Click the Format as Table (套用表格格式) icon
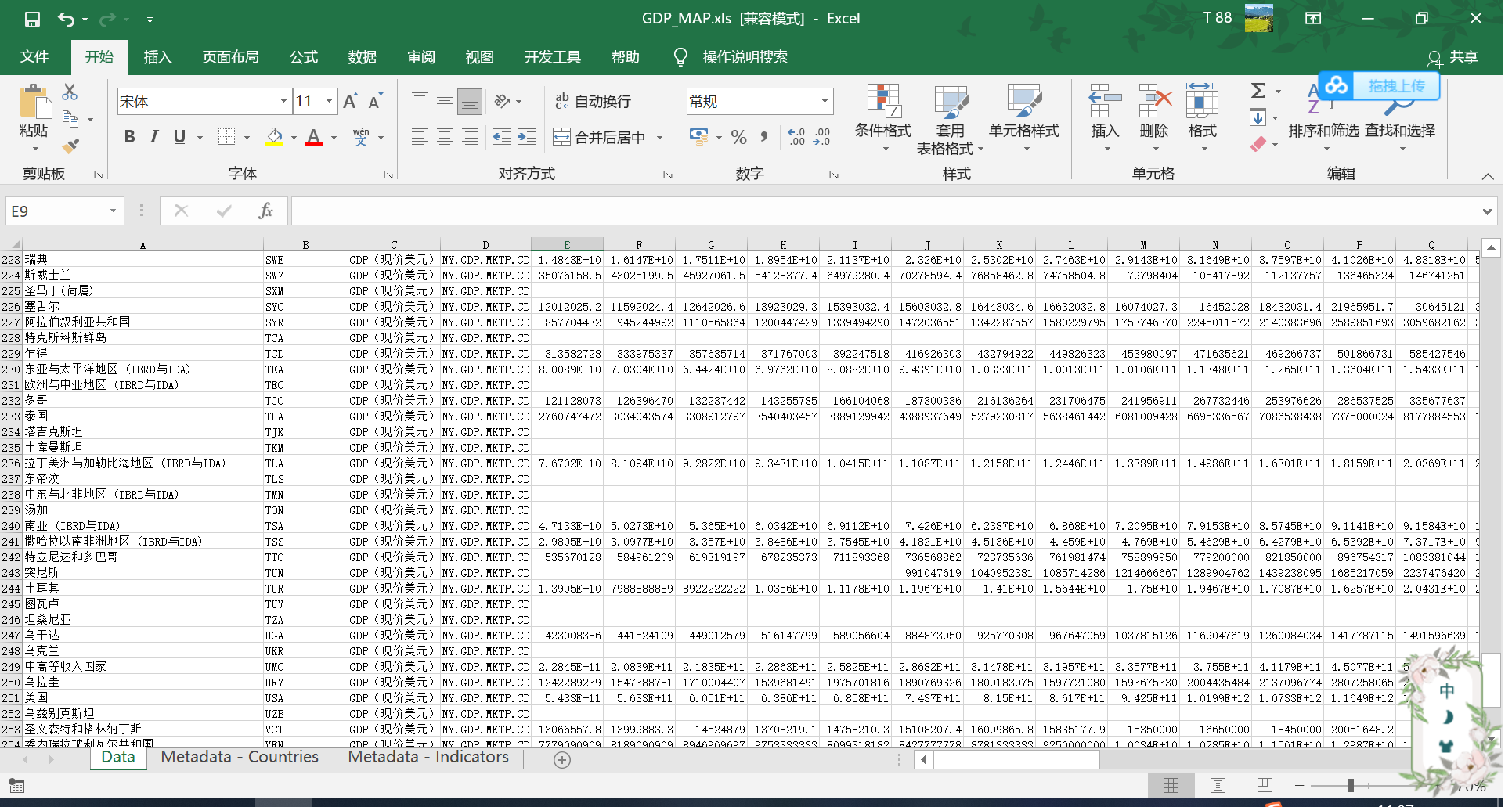This screenshot has width=1512, height=807. (951, 101)
